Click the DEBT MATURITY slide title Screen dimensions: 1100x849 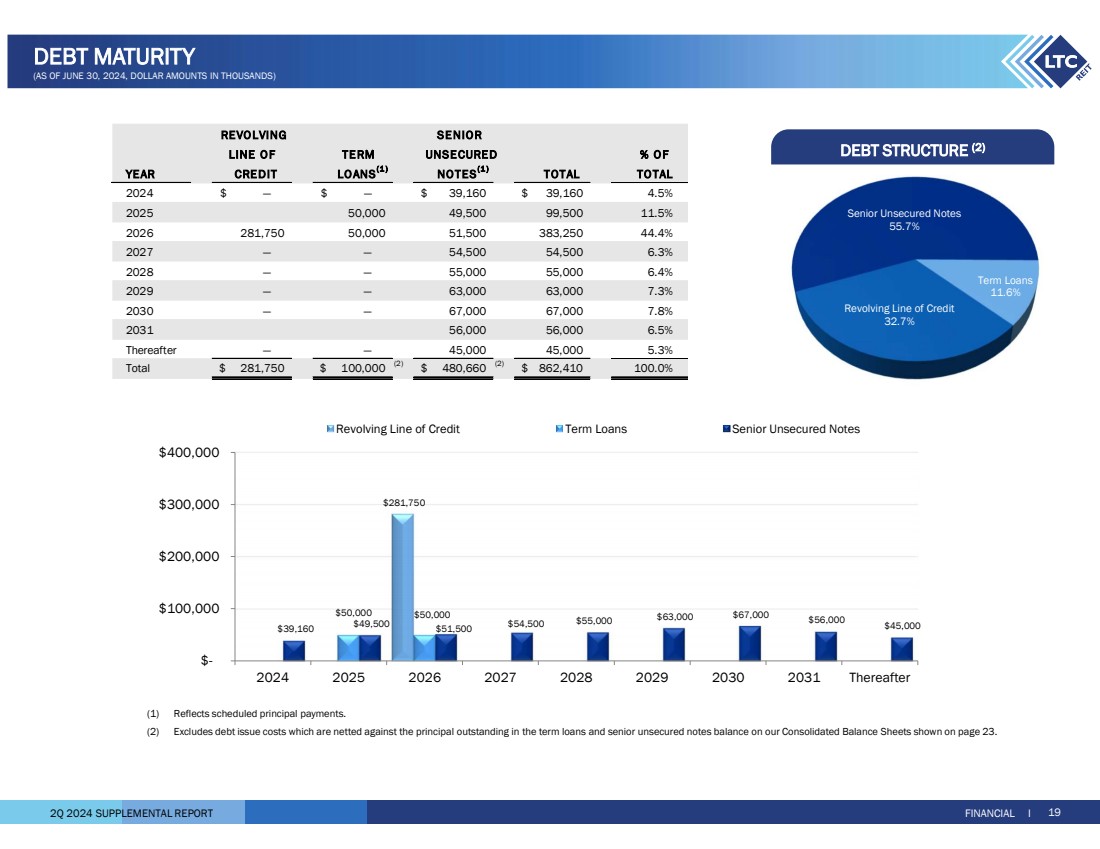113,56
